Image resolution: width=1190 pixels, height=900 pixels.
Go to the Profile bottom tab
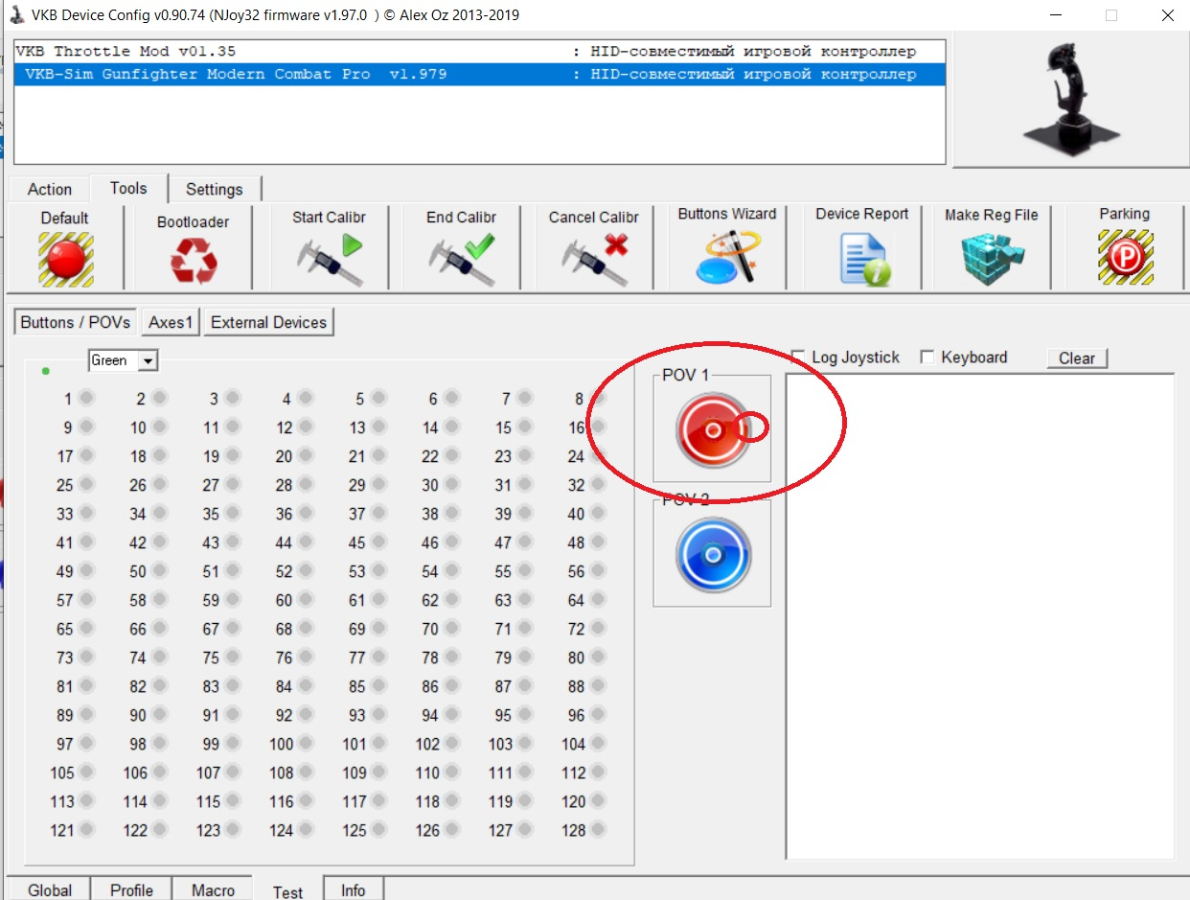pyautogui.click(x=131, y=889)
